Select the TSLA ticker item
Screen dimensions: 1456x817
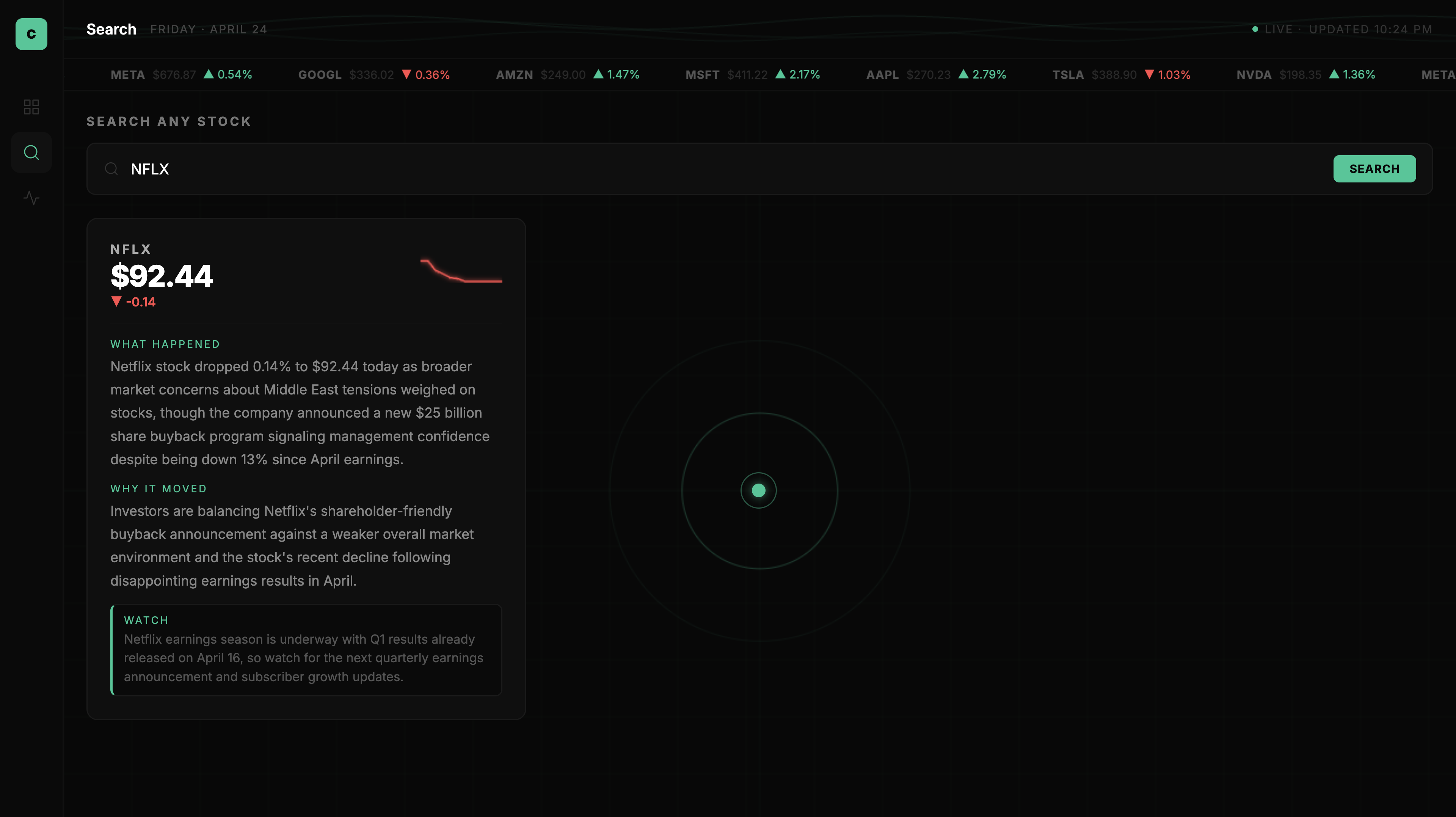[x=1121, y=75]
